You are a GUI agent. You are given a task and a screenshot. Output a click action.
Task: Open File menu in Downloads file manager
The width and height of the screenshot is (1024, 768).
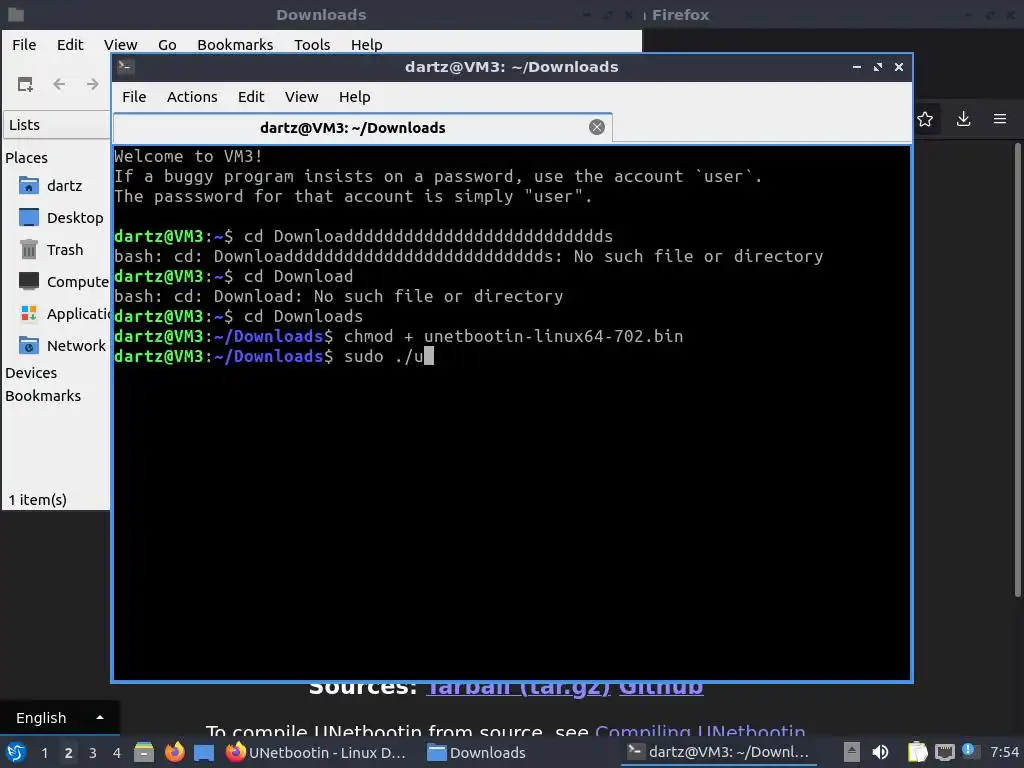tap(24, 44)
